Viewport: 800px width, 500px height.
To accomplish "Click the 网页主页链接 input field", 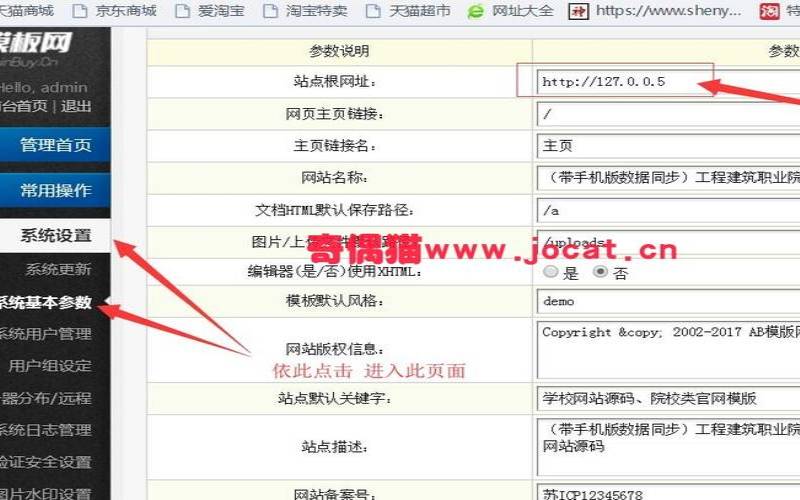I will (668, 114).
